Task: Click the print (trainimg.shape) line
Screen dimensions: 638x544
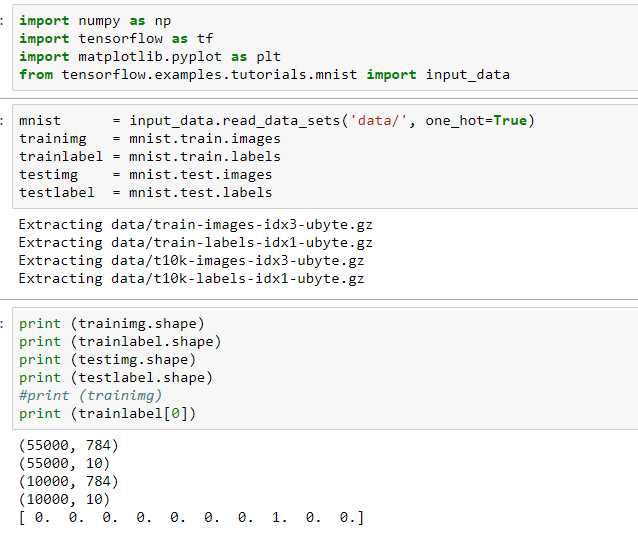Action: click(111, 324)
